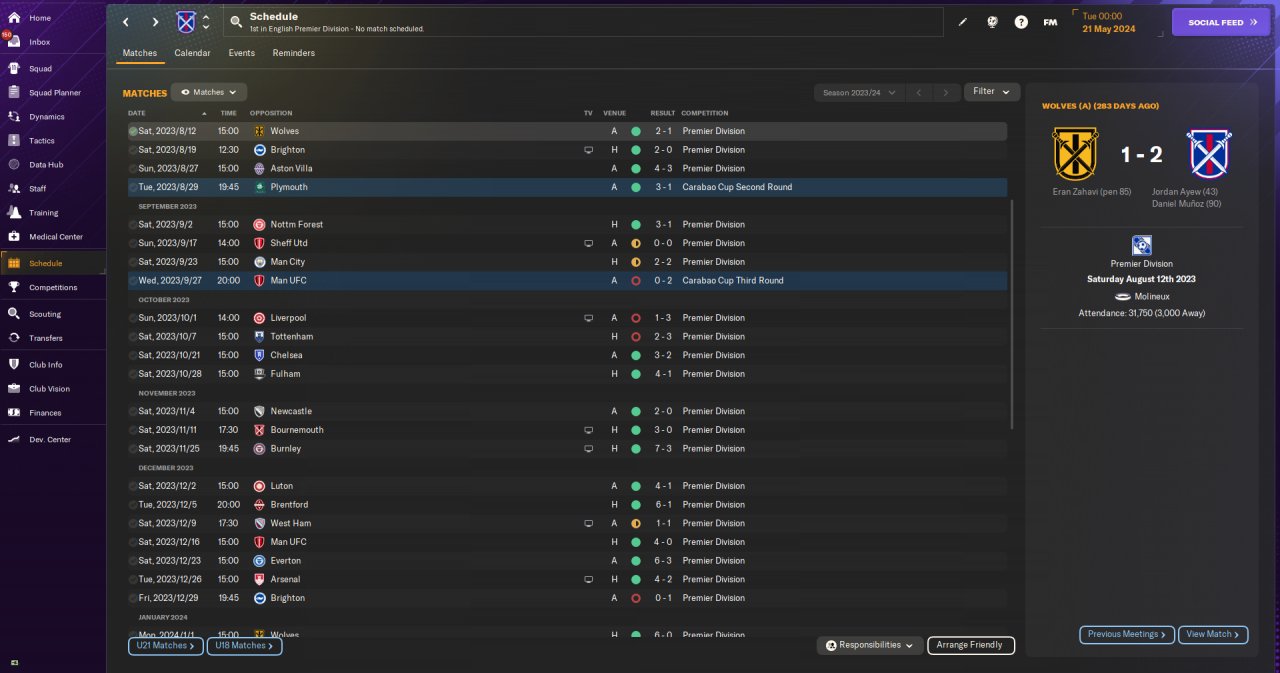Open the help question mark icon

[1021, 22]
